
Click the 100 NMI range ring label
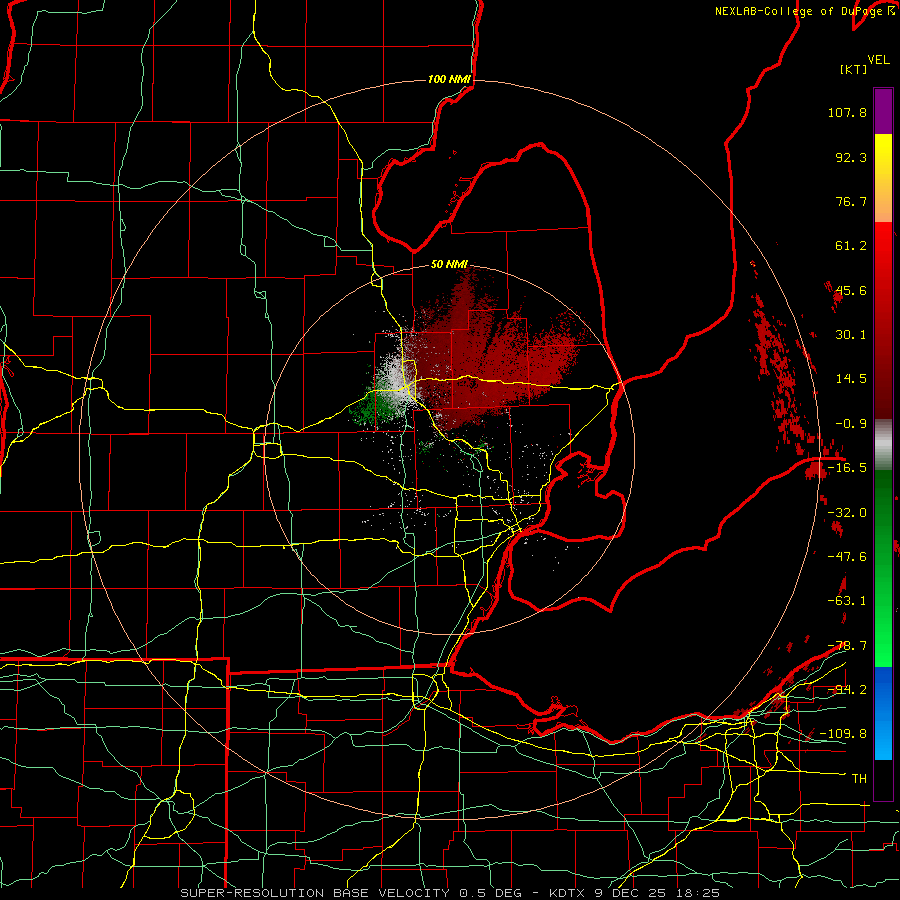[x=449, y=79]
